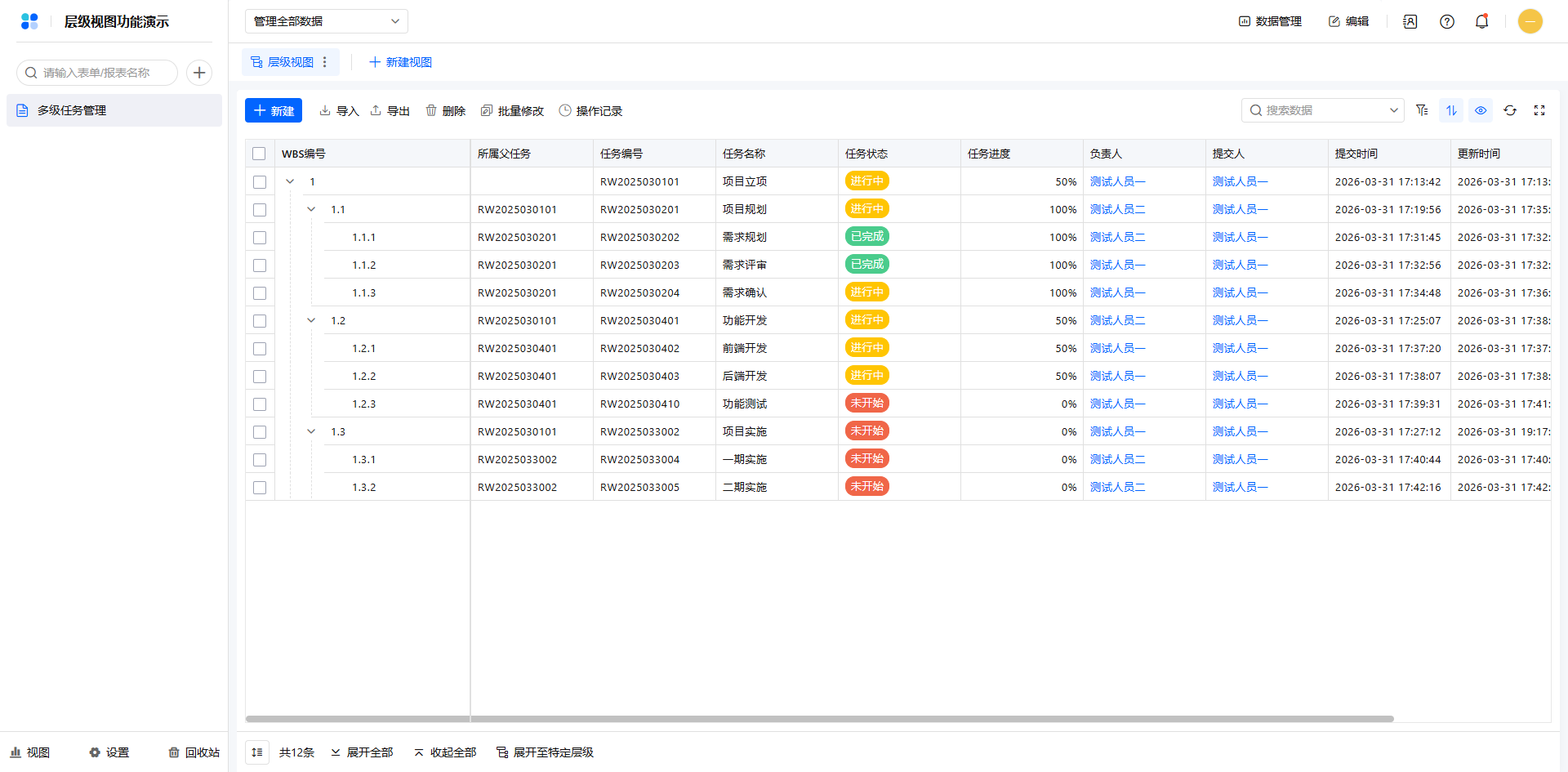Open the help question mark icon
The height and width of the screenshot is (772, 1568).
[1447, 22]
